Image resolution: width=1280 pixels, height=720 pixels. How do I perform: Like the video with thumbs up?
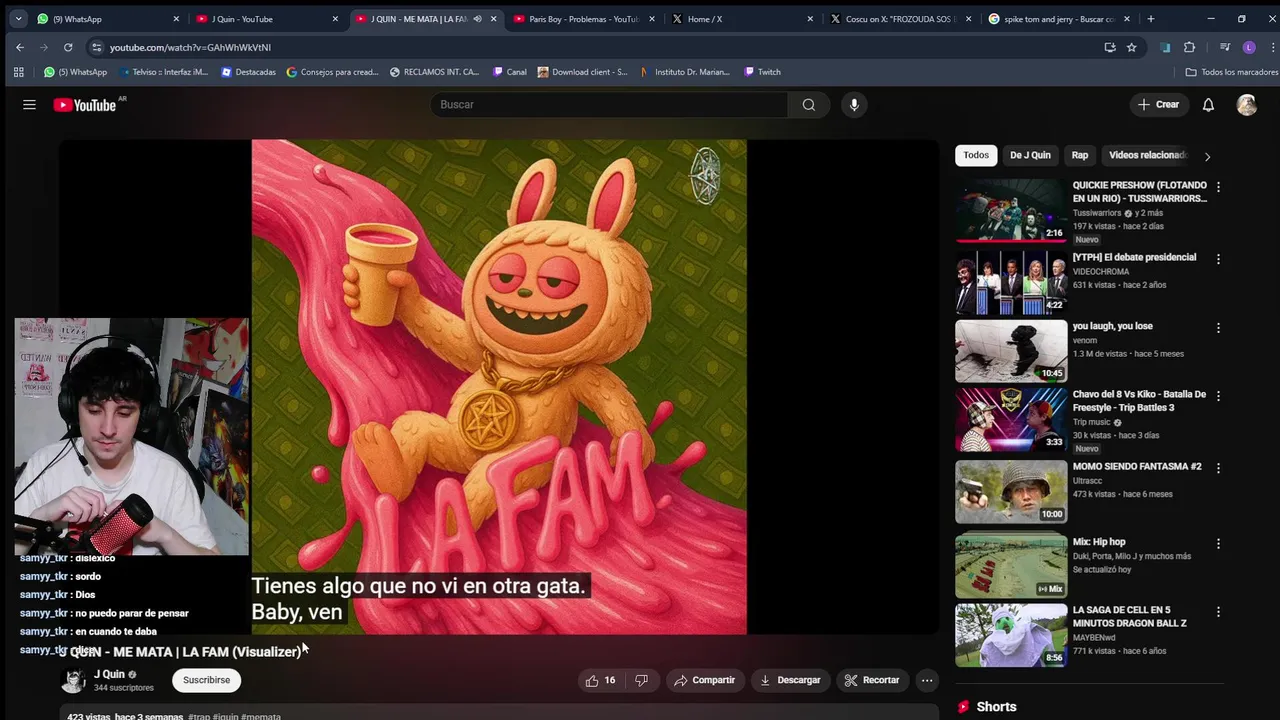600,680
